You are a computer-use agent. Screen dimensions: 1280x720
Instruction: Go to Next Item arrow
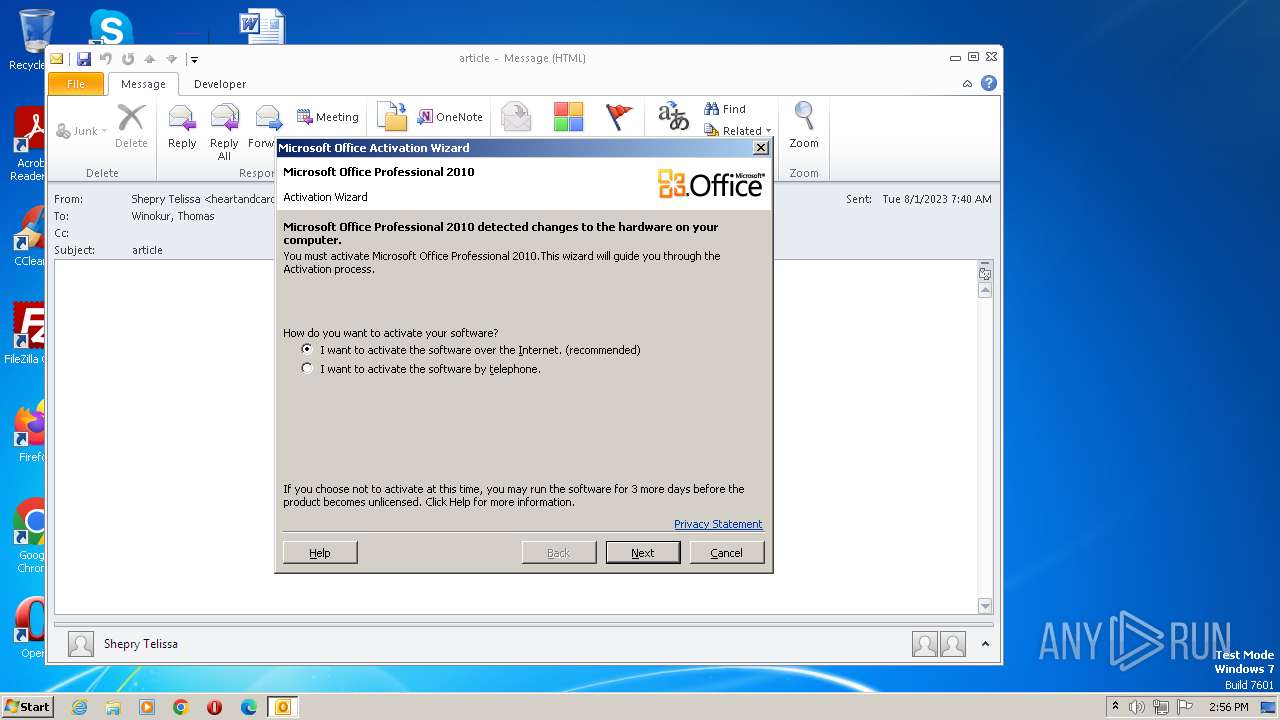[171, 59]
